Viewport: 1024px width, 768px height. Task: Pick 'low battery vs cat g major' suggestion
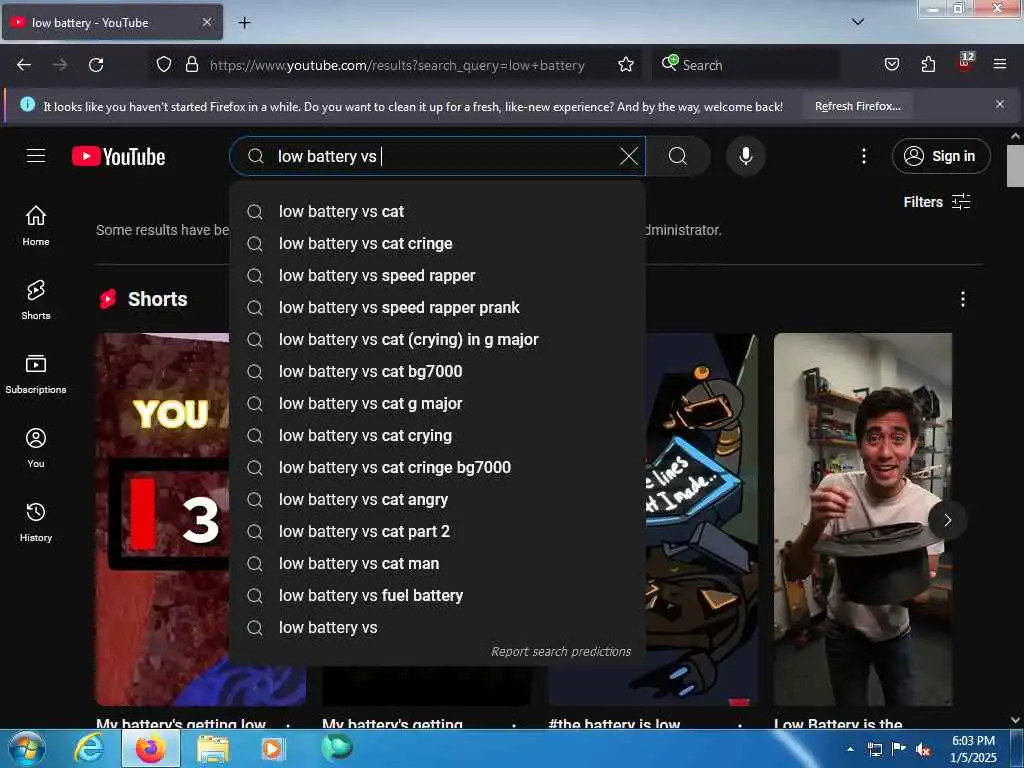pos(437,404)
